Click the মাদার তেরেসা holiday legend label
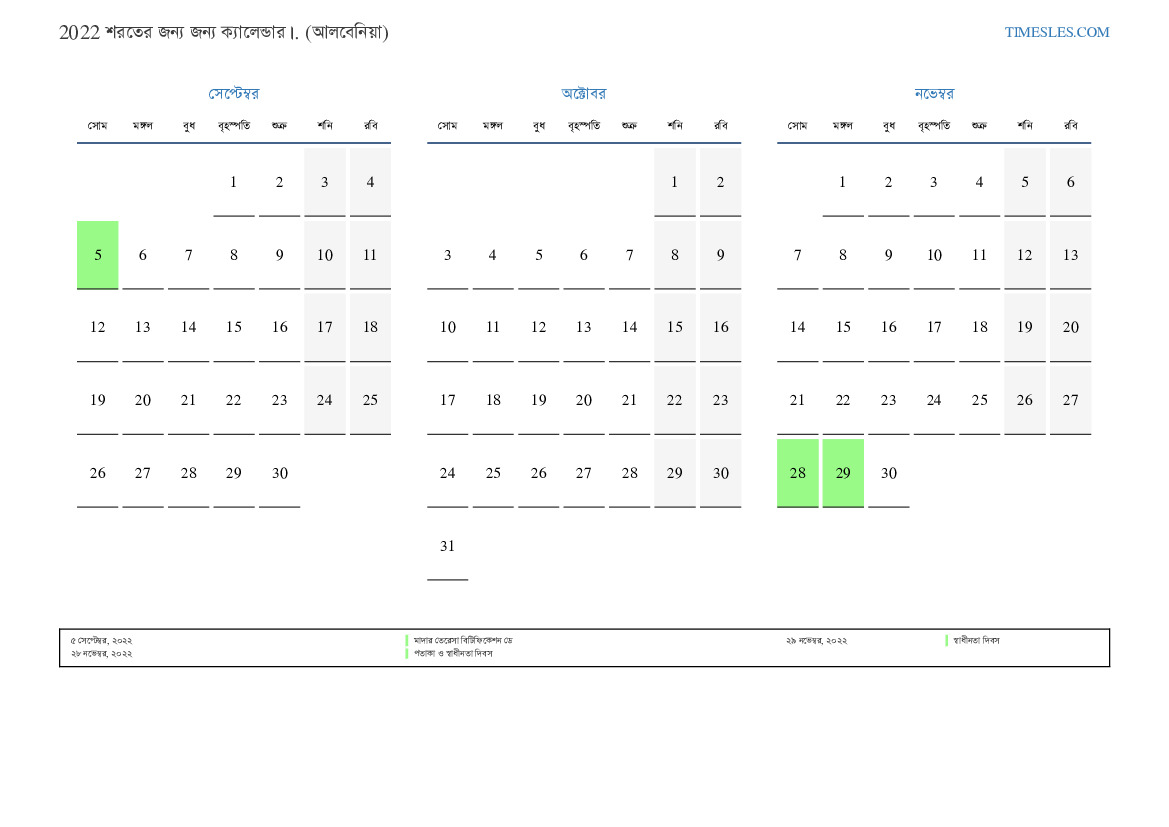Image resolution: width=1169 pixels, height=827 pixels. pyautogui.click(x=463, y=640)
